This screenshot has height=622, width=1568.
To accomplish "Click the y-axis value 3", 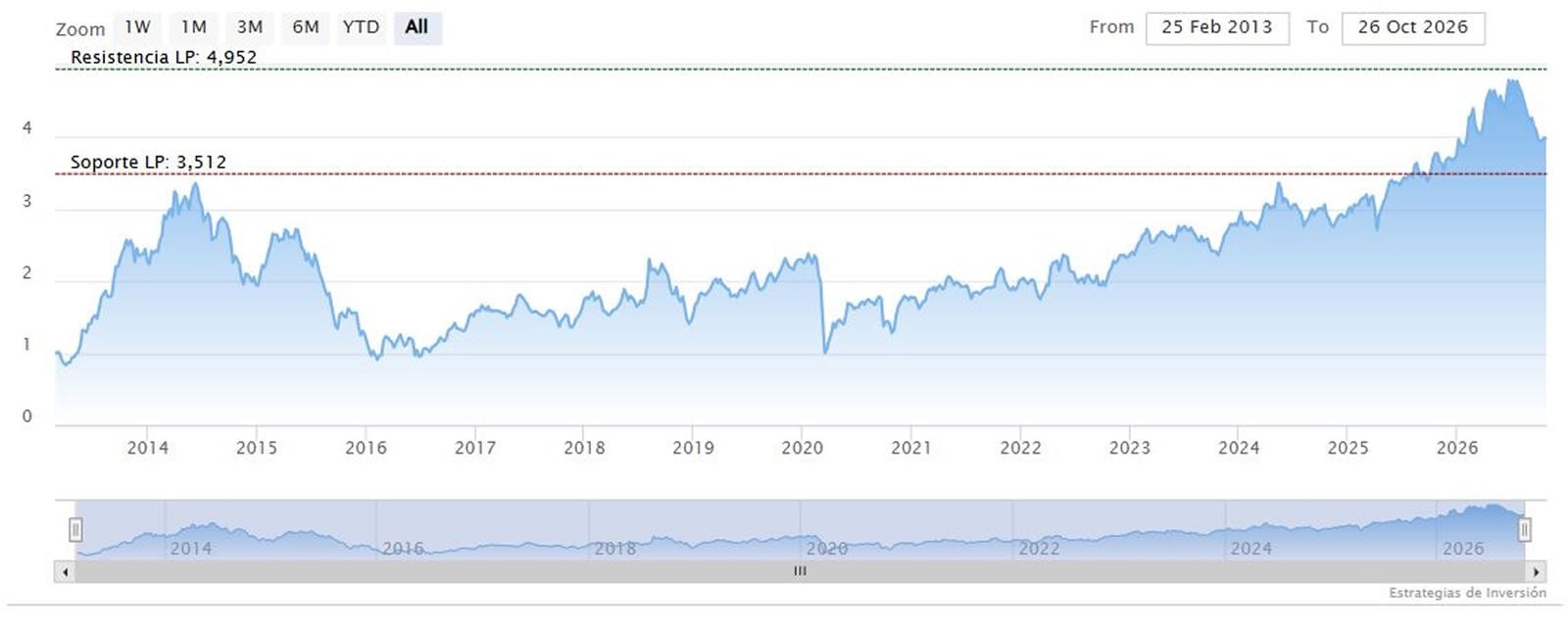I will point(27,201).
